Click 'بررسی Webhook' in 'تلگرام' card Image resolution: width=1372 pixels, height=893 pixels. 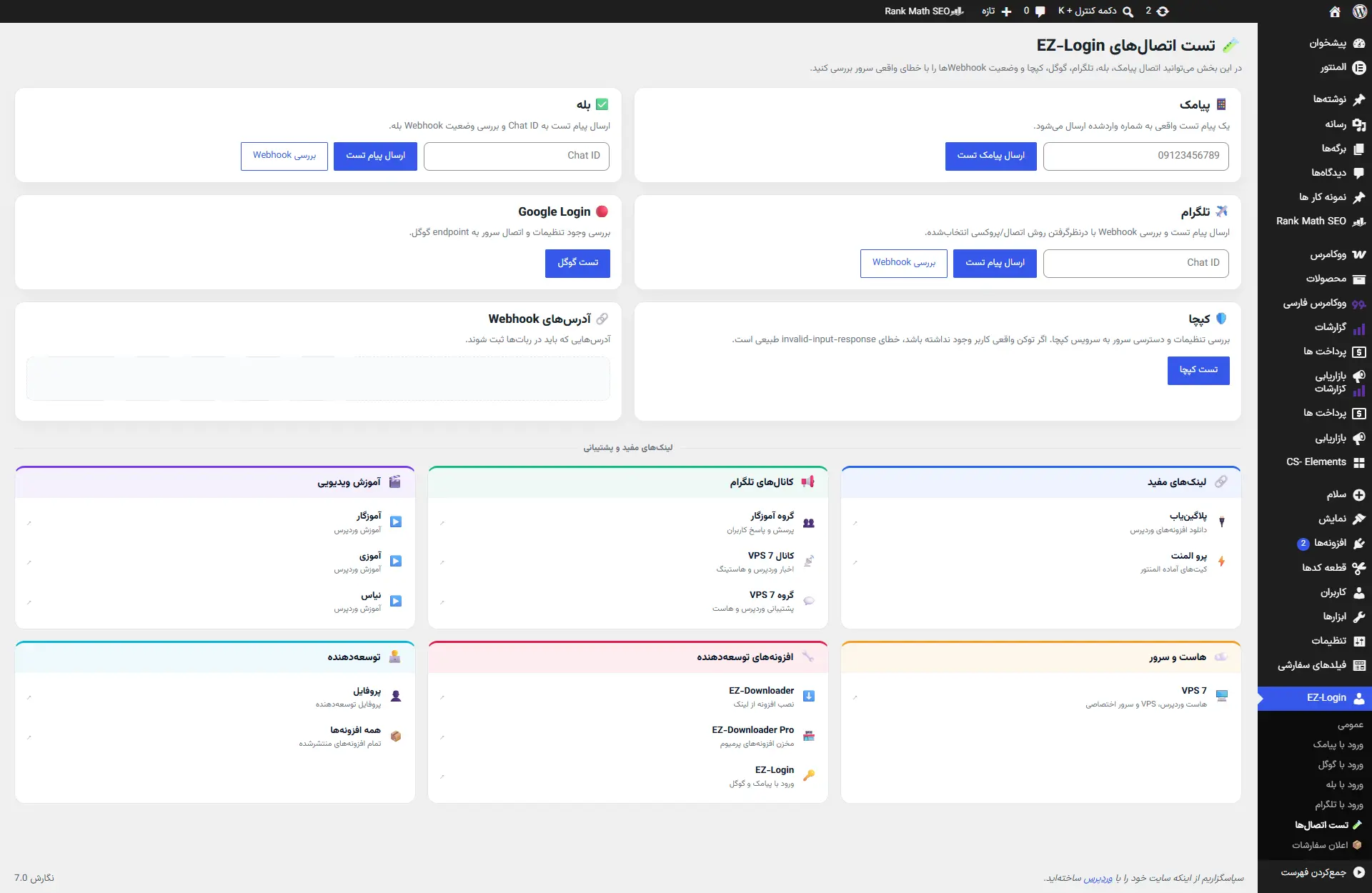[903, 264]
